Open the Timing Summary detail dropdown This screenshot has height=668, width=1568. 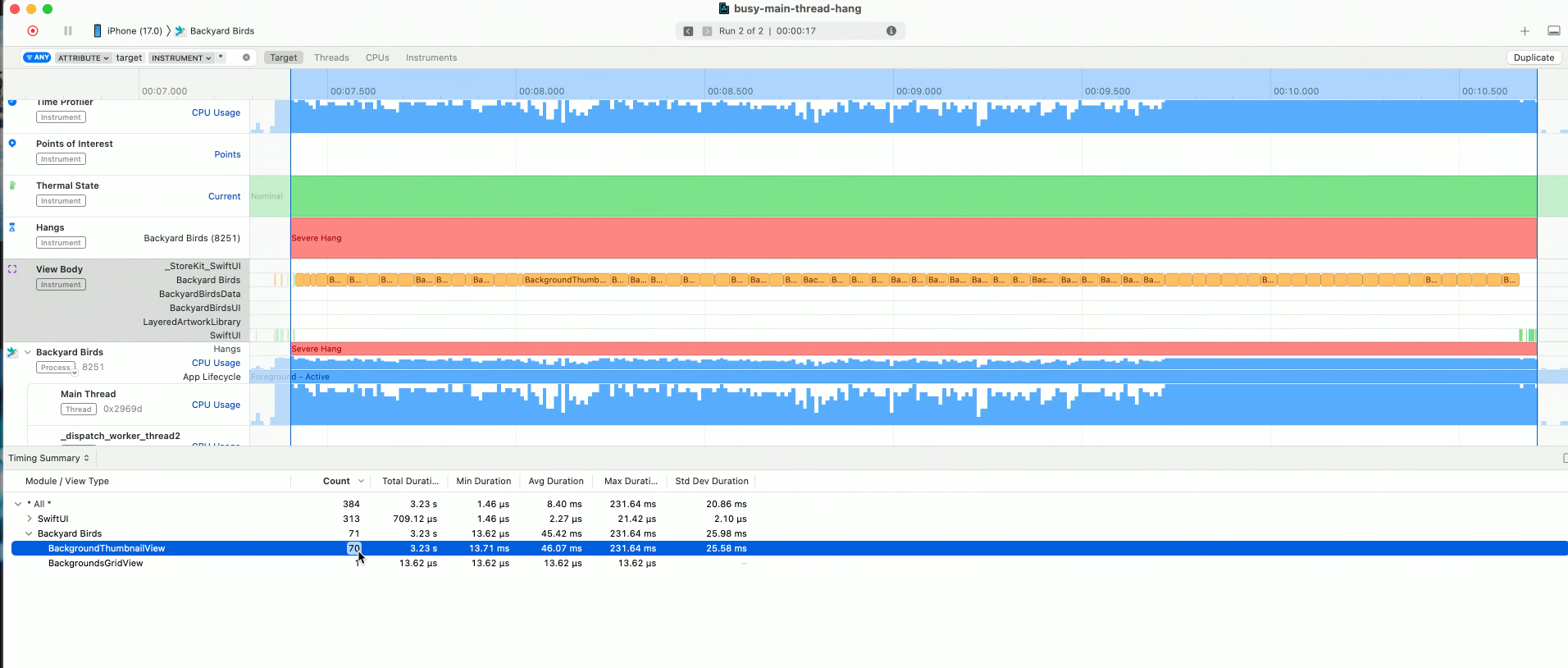pos(48,458)
